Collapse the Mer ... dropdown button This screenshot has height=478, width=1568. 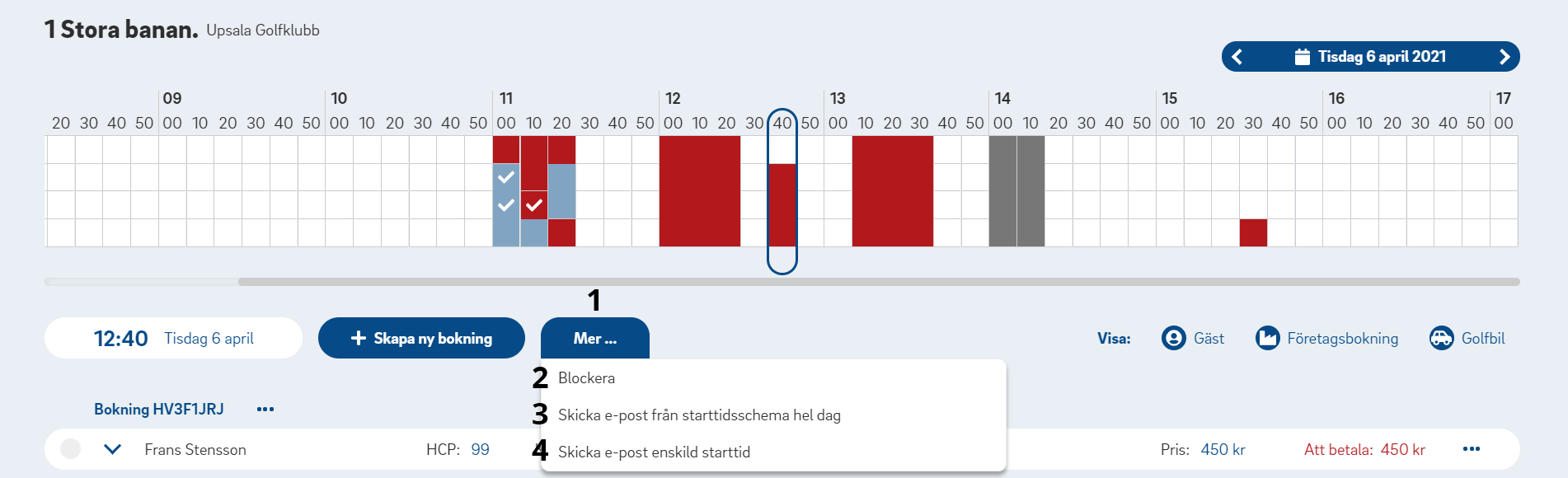click(x=595, y=338)
